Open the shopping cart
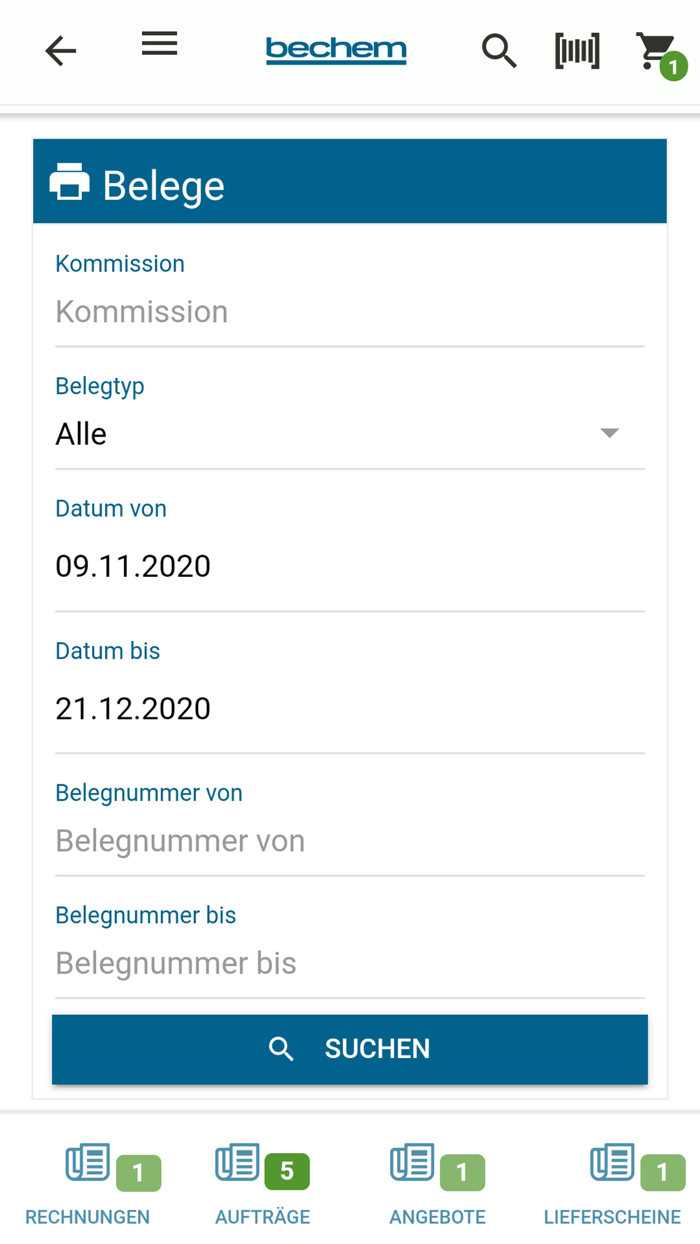Viewport: 700px width, 1244px height. 657,51
